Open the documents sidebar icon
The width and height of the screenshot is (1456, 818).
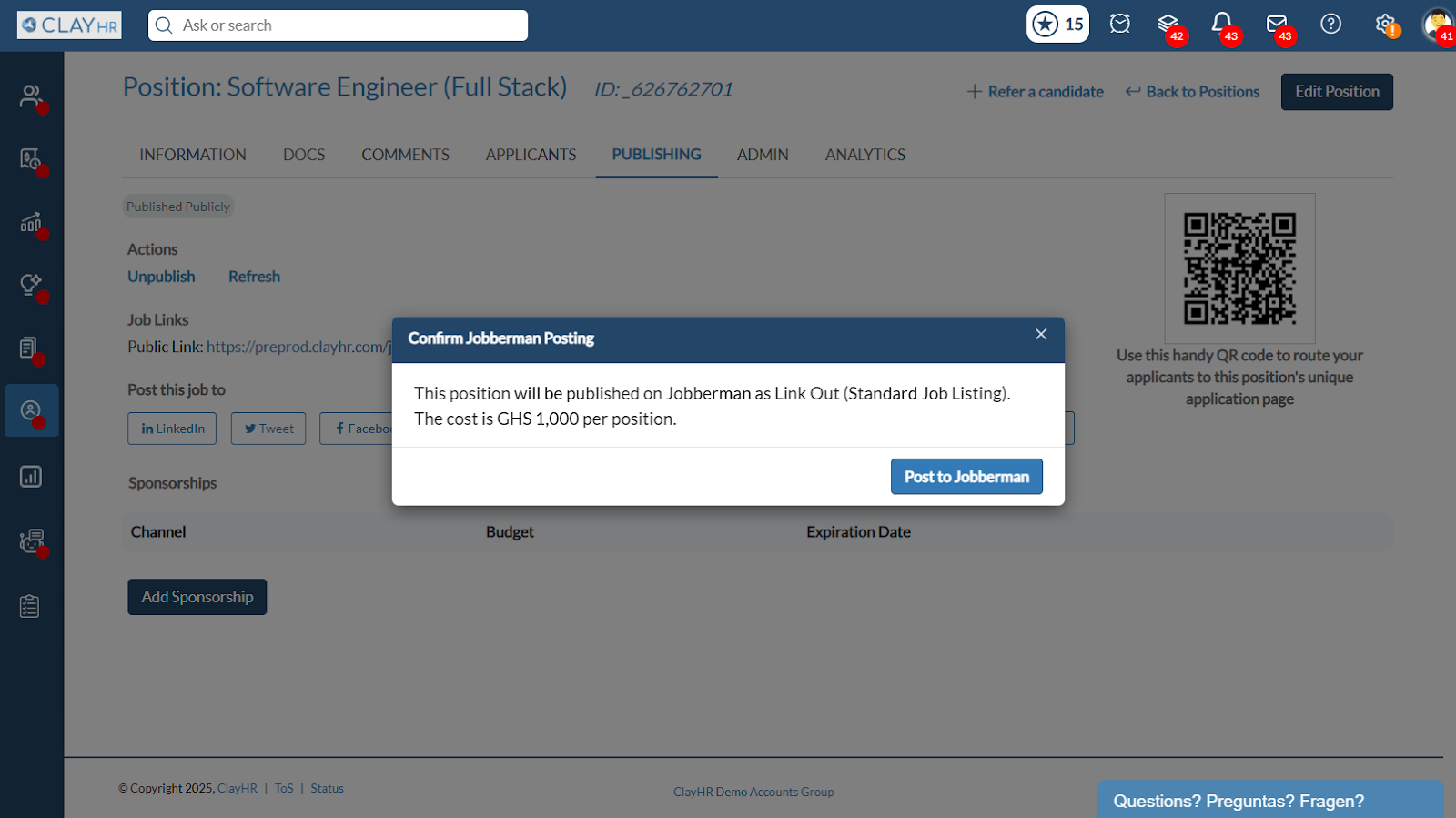[x=31, y=348]
